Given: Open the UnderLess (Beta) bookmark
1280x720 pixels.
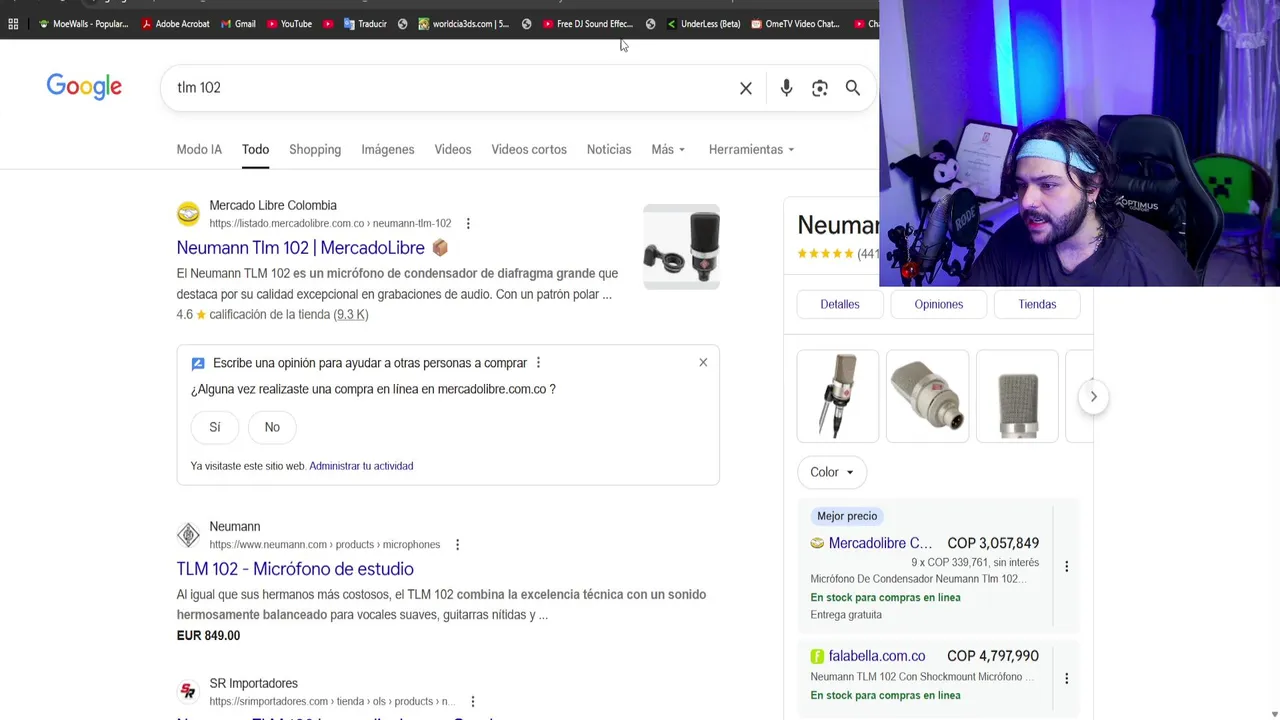Looking at the screenshot, I should tap(704, 24).
